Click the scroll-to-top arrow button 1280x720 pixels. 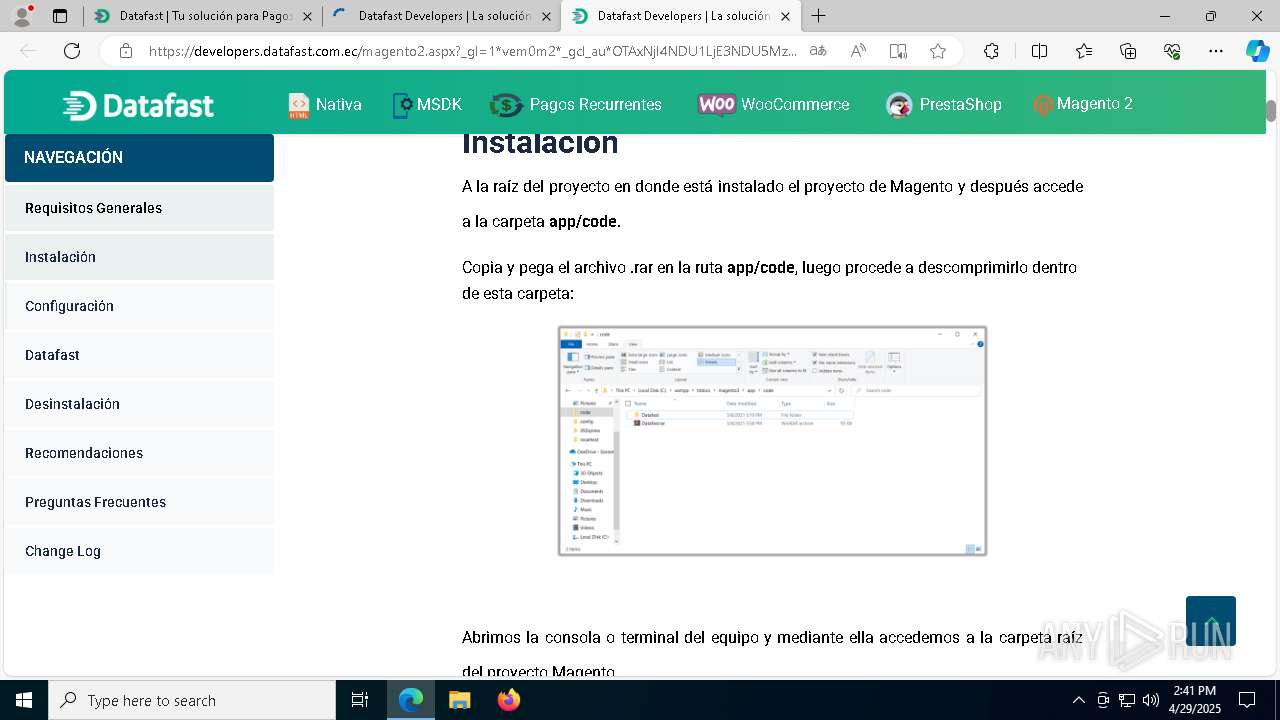click(x=1211, y=621)
